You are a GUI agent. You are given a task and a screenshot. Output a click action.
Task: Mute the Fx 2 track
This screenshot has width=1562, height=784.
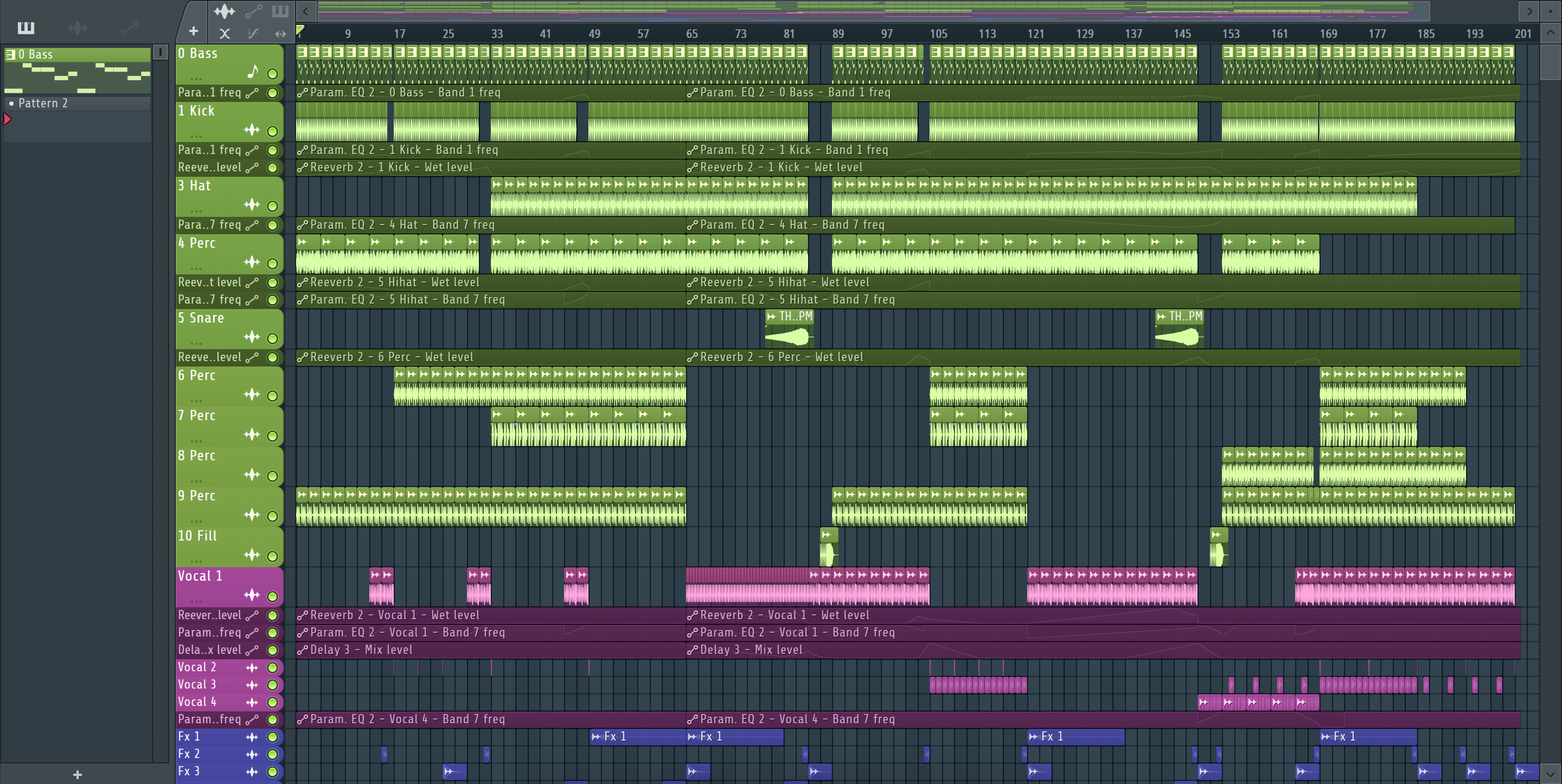click(273, 754)
